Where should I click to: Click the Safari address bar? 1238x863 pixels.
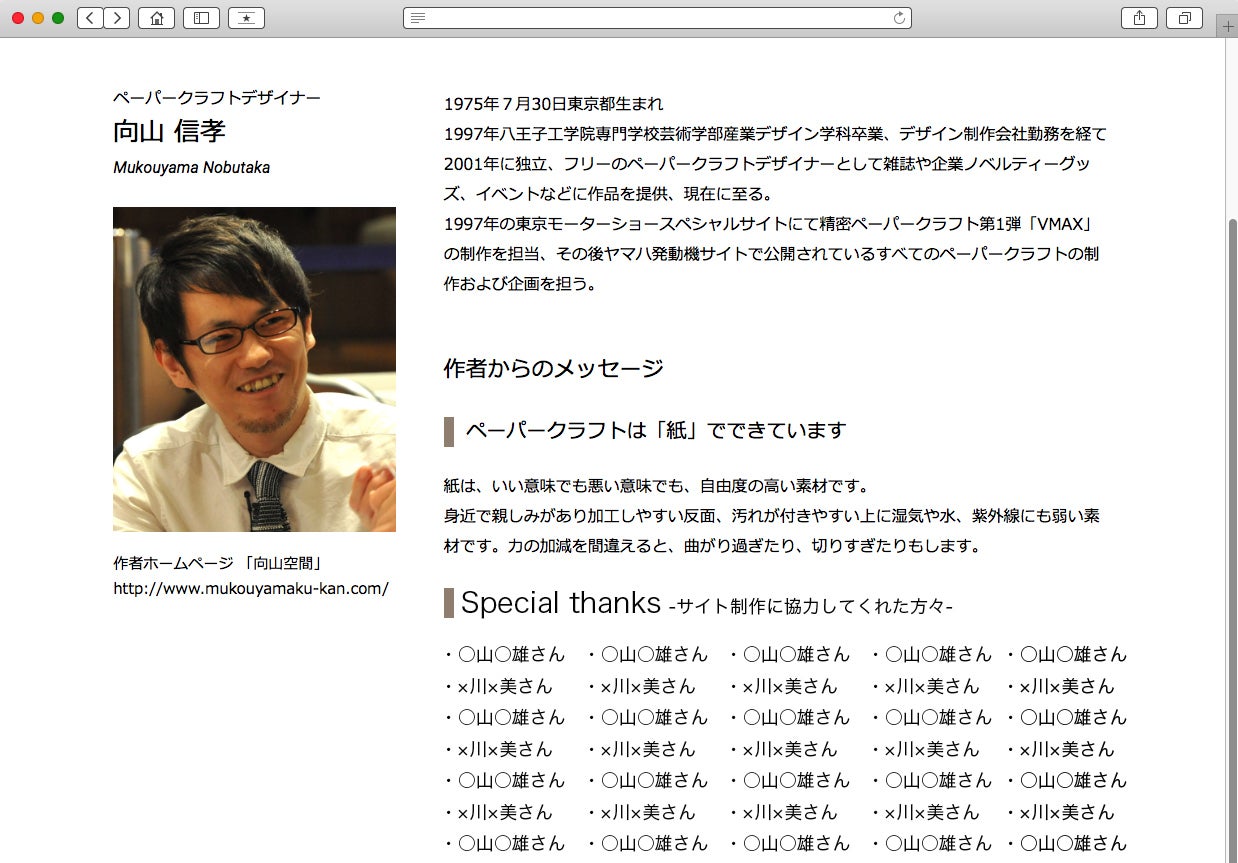click(x=657, y=18)
